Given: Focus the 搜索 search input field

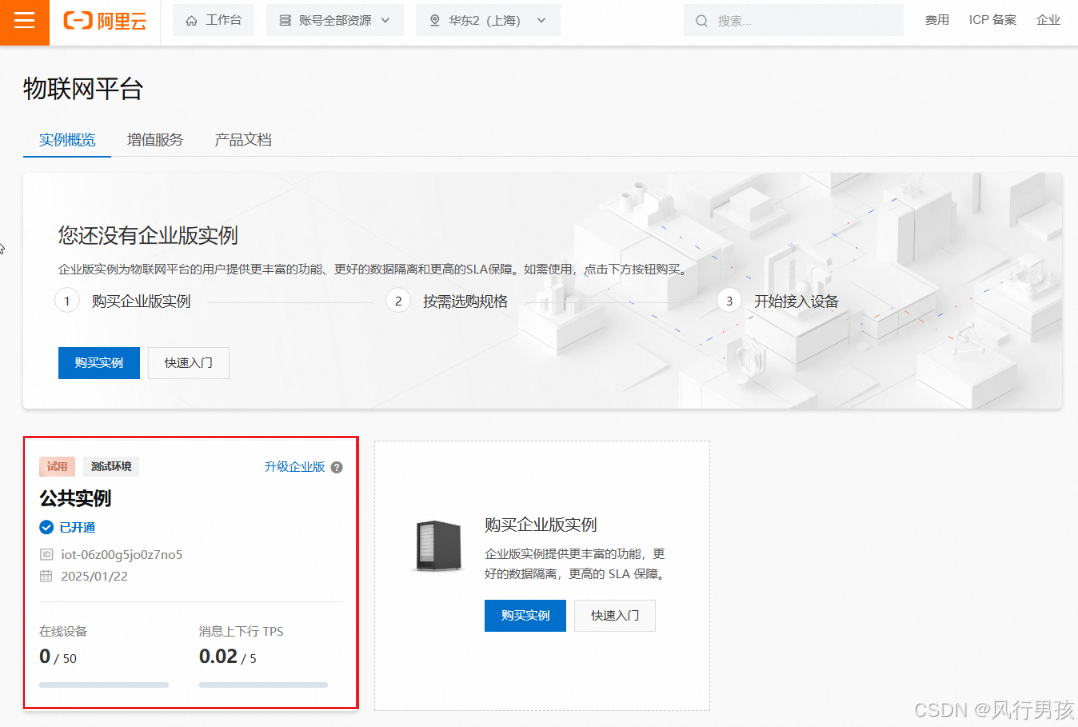Looking at the screenshot, I should click(x=793, y=21).
